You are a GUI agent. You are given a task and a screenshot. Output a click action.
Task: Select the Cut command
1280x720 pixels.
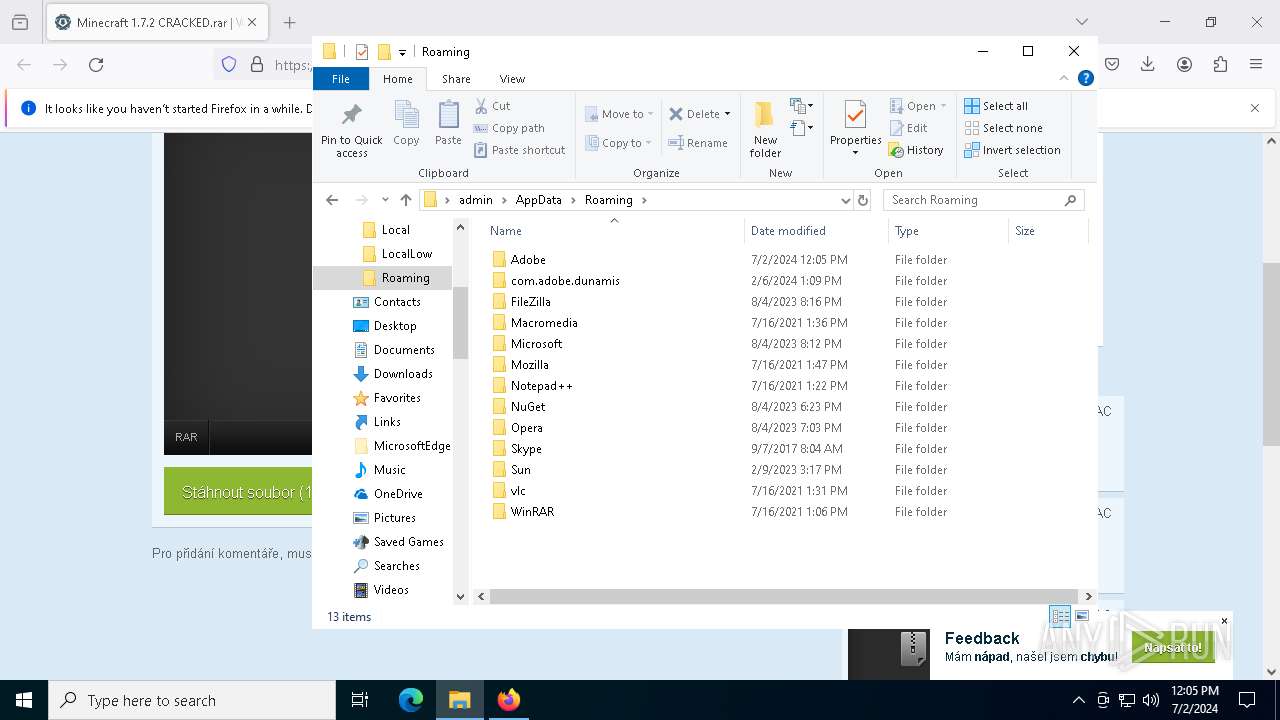[x=492, y=106]
